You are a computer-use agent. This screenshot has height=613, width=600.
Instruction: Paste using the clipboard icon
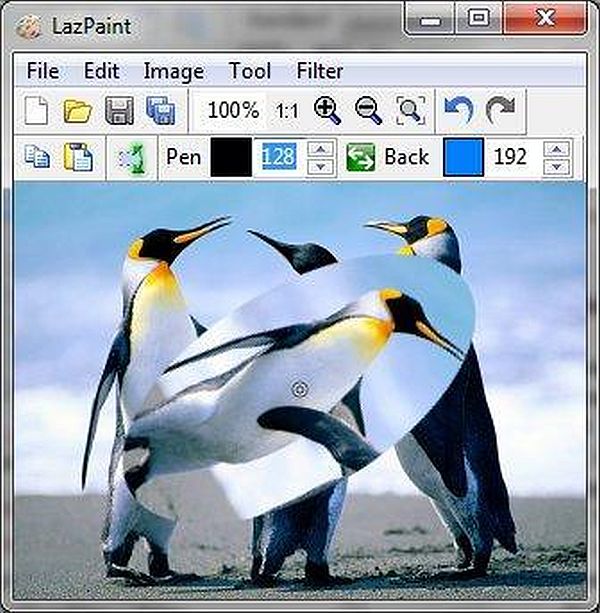(78, 157)
